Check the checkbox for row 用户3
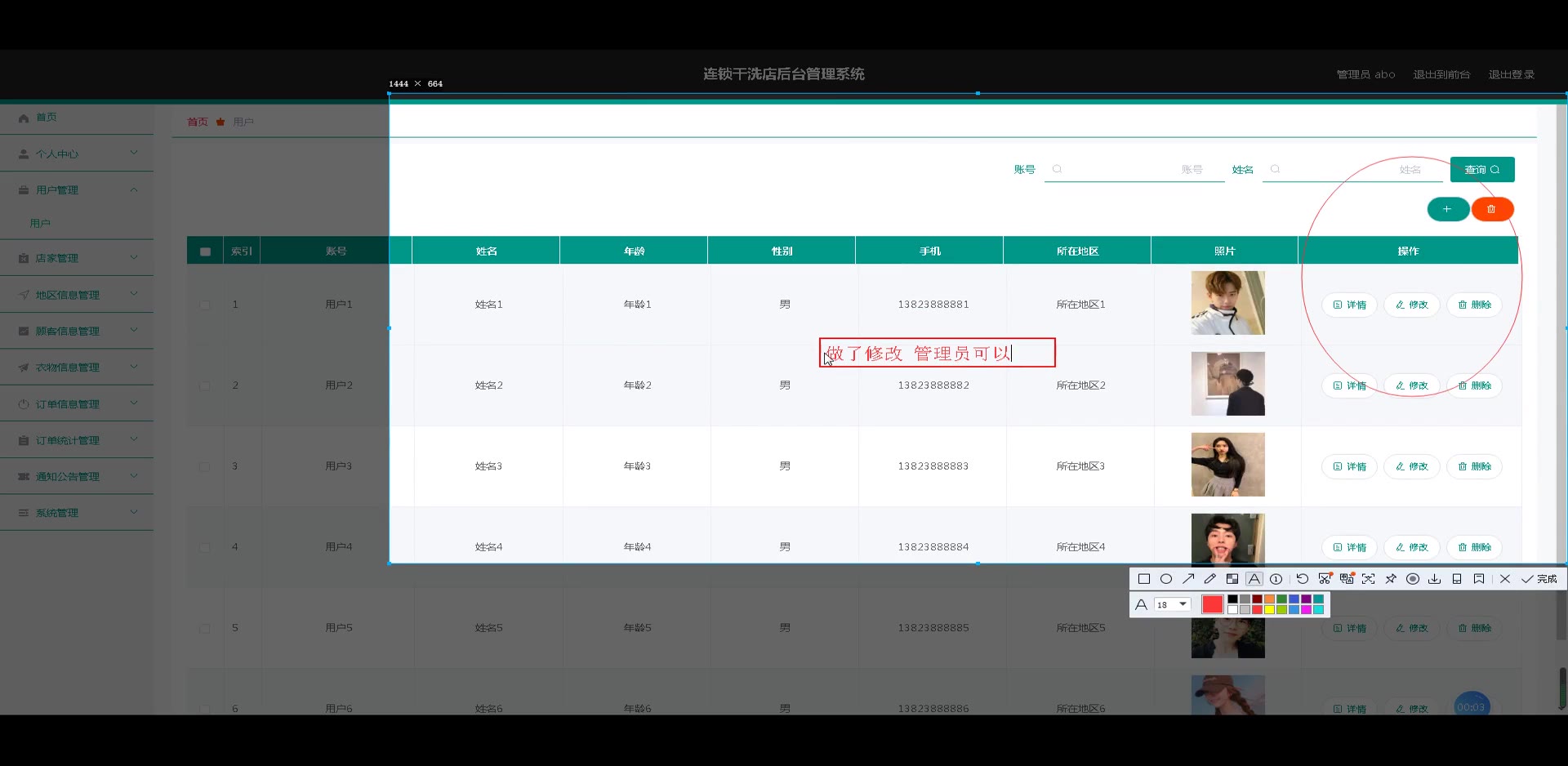The image size is (1568, 766). (205, 466)
